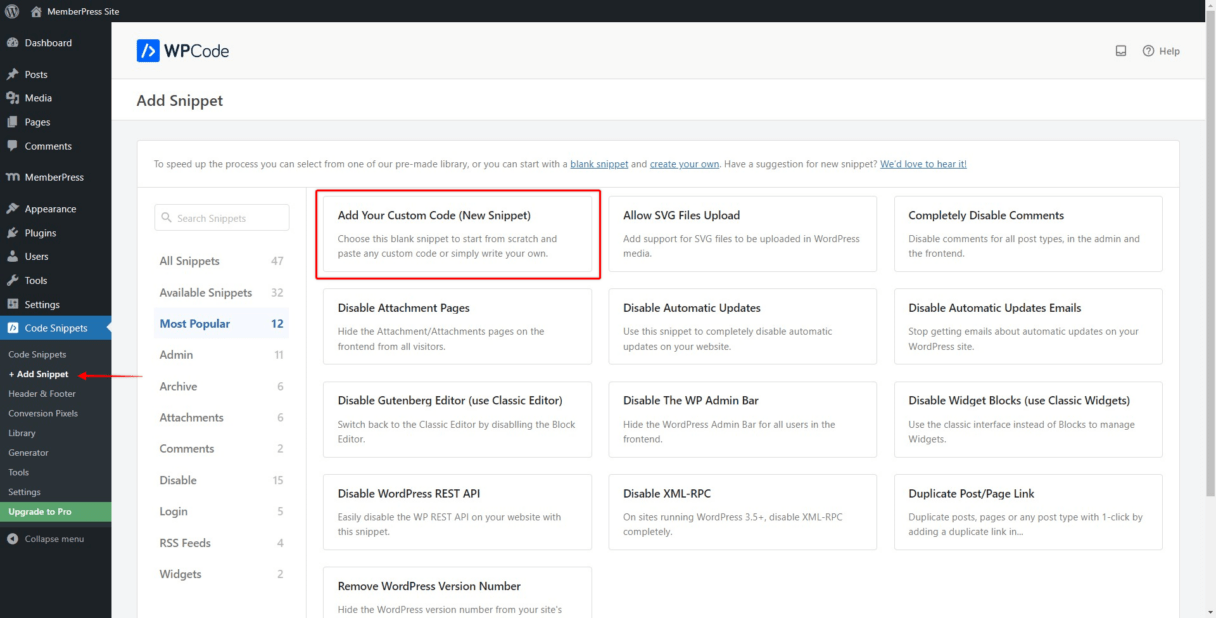Viewport: 1216px width, 618px height.
Task: Open the Header & Footer submenu item
Action: [x=42, y=394]
